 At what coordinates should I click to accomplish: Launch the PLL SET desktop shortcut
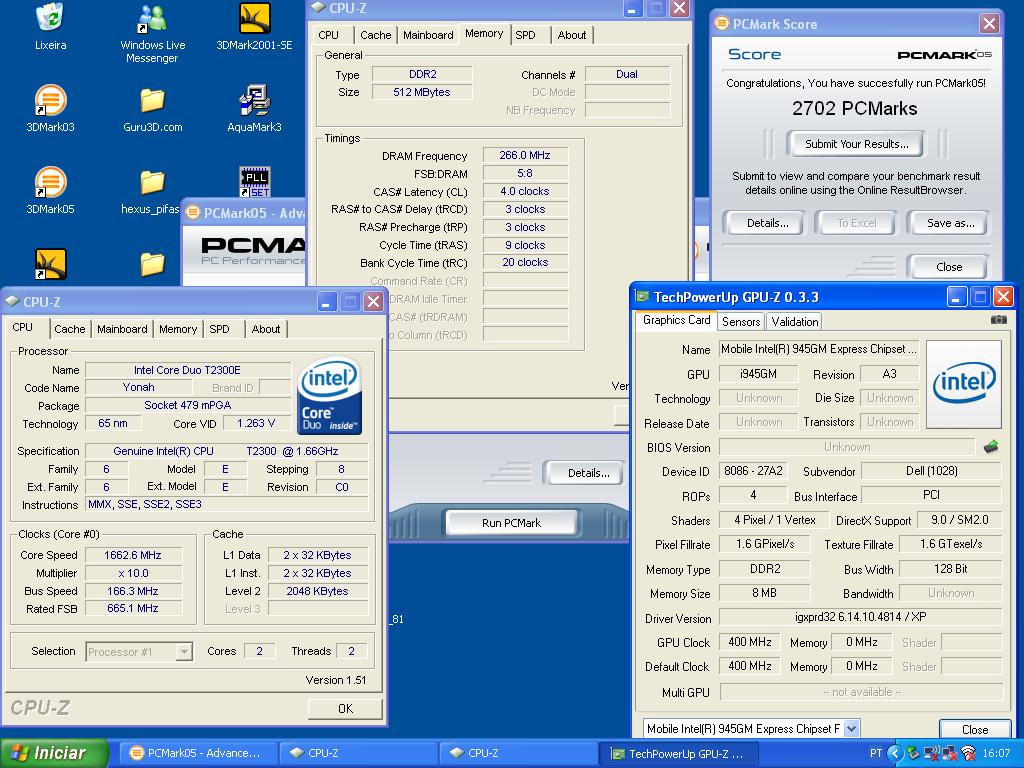(x=255, y=182)
